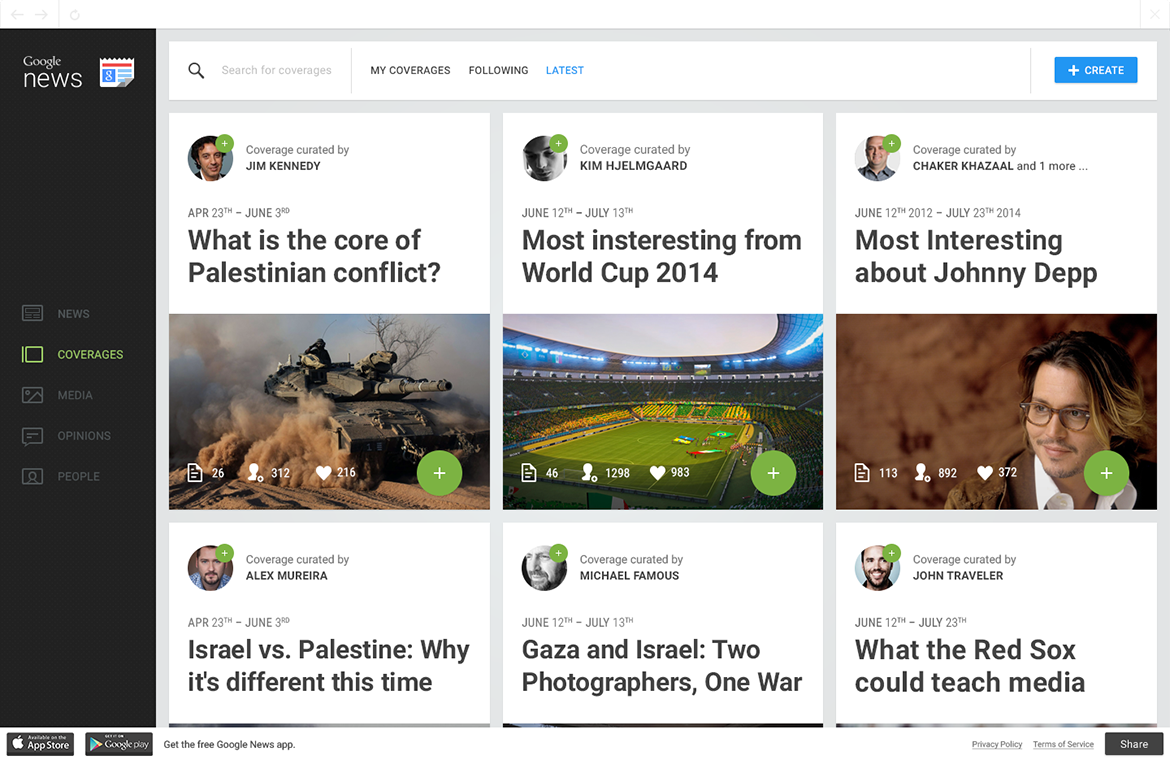Click heart icon showing 983

tap(657, 472)
